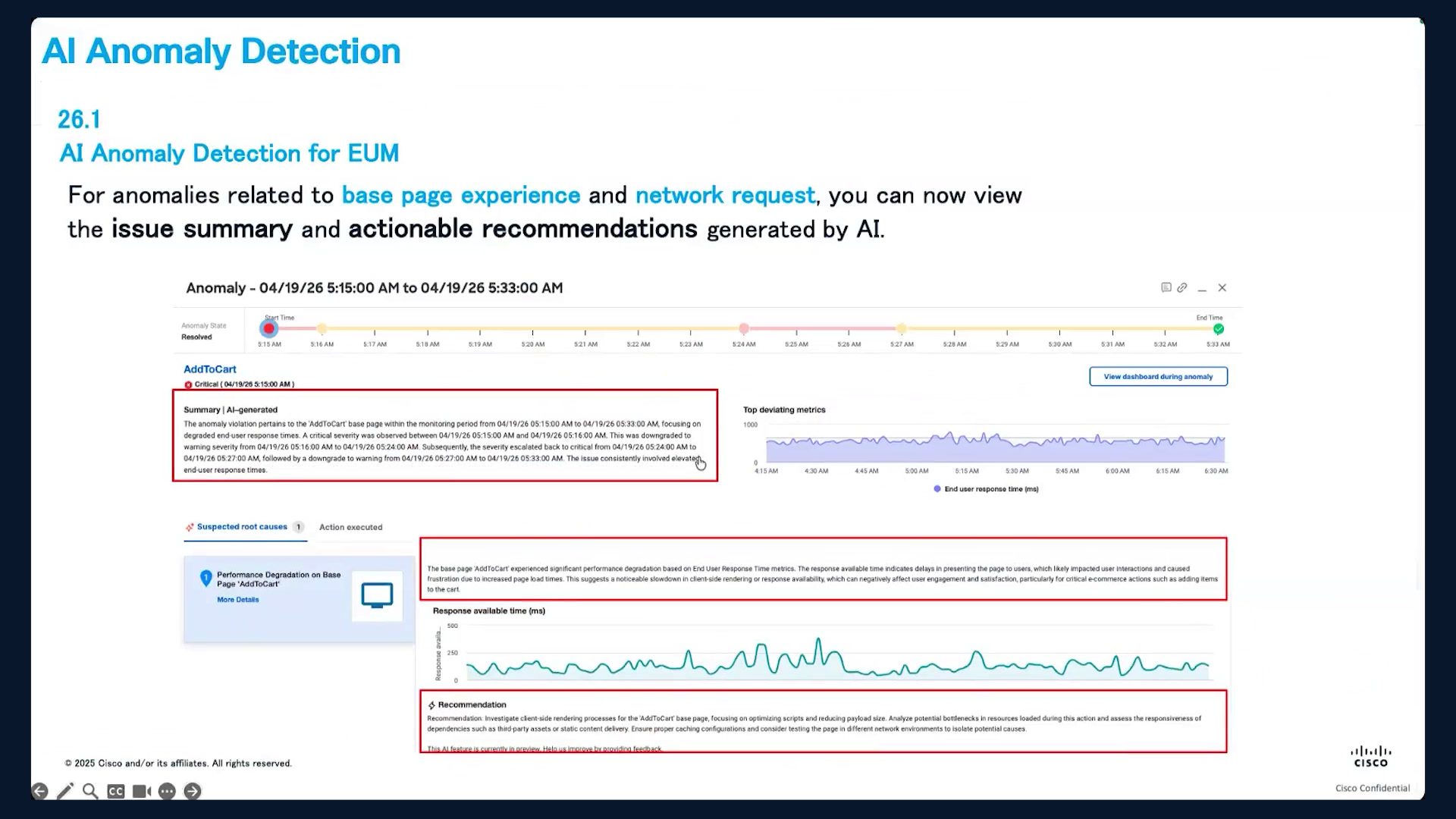The width and height of the screenshot is (1456, 819).
Task: Select the red Start Time timeline marker
Action: pos(269,328)
